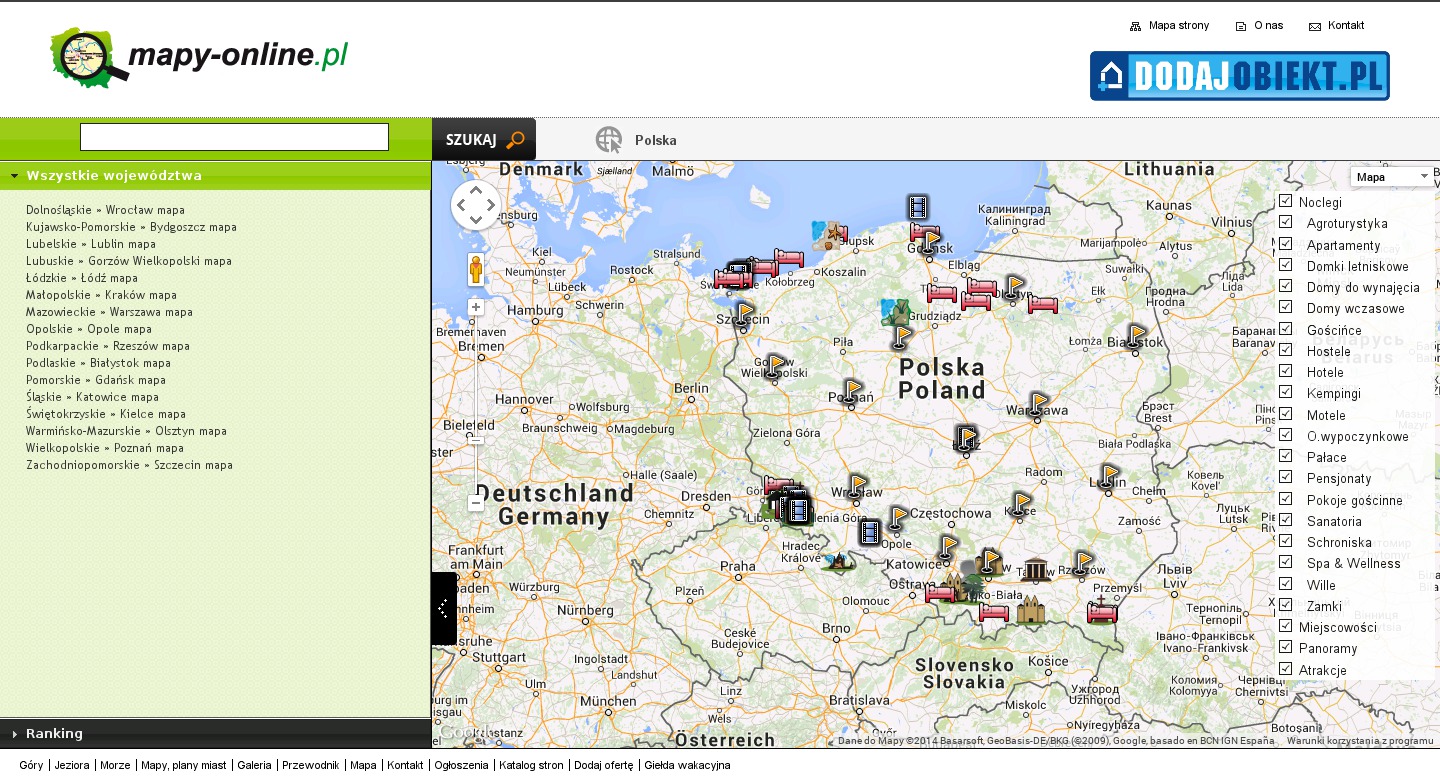The width and height of the screenshot is (1440, 783).
Task: Uncheck the Noclegi checkbox
Action: [x=1286, y=201]
